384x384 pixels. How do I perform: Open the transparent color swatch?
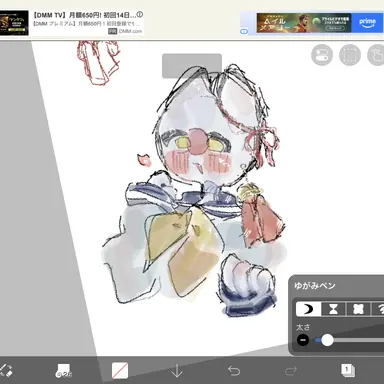tap(120, 371)
